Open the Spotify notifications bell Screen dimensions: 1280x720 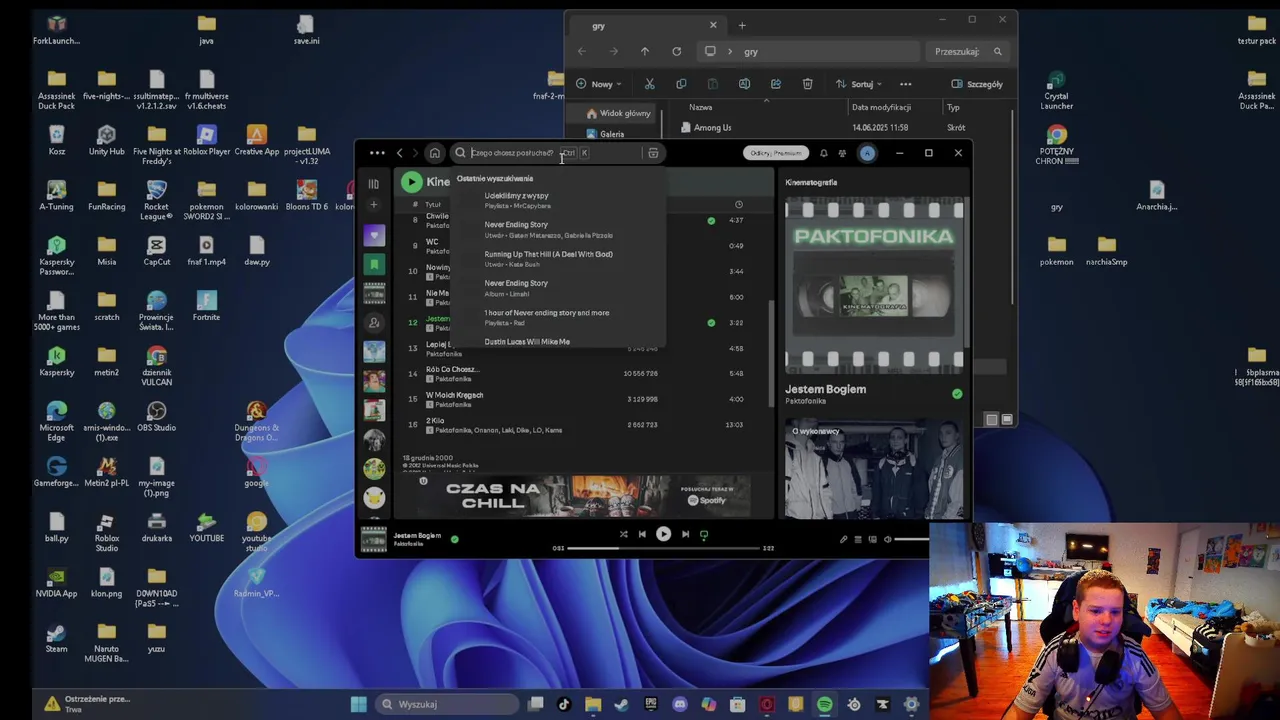point(823,153)
